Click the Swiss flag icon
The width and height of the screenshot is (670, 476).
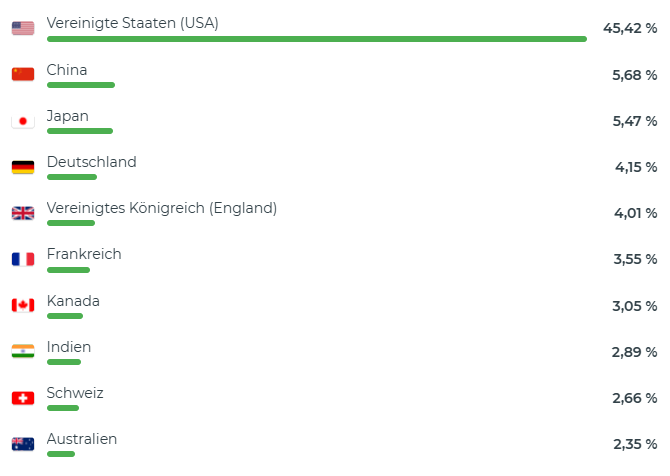tap(23, 398)
